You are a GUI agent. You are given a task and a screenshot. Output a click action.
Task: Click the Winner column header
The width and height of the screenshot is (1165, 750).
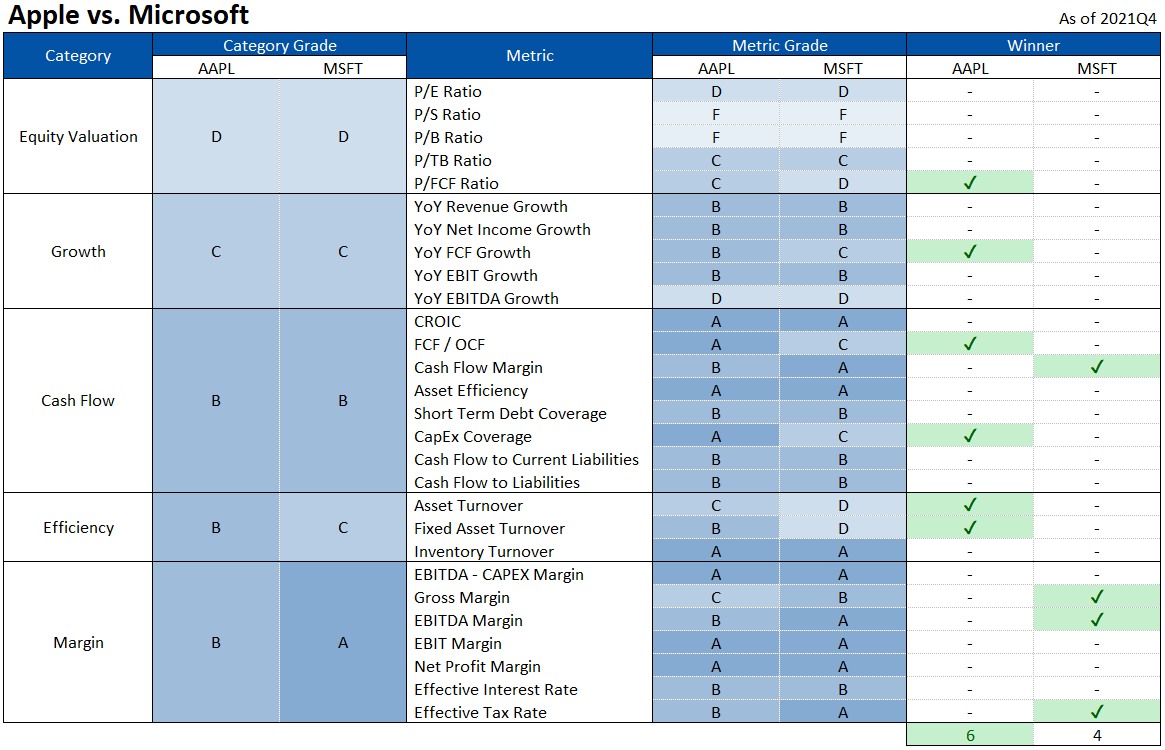(1033, 45)
